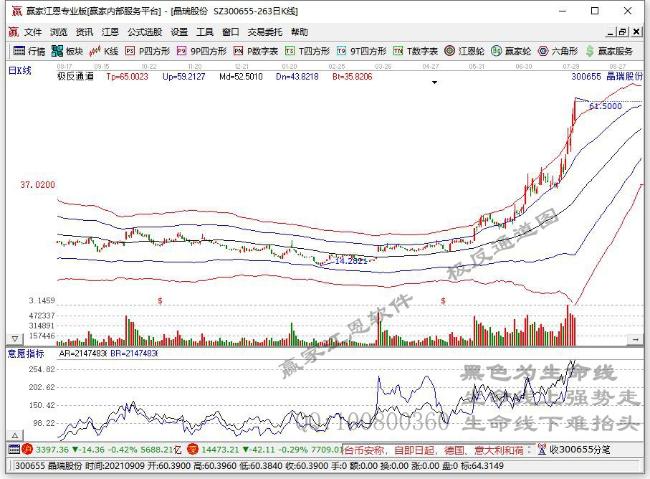Open the P数字表 number table
The height and width of the screenshot is (479, 650).
click(254, 50)
